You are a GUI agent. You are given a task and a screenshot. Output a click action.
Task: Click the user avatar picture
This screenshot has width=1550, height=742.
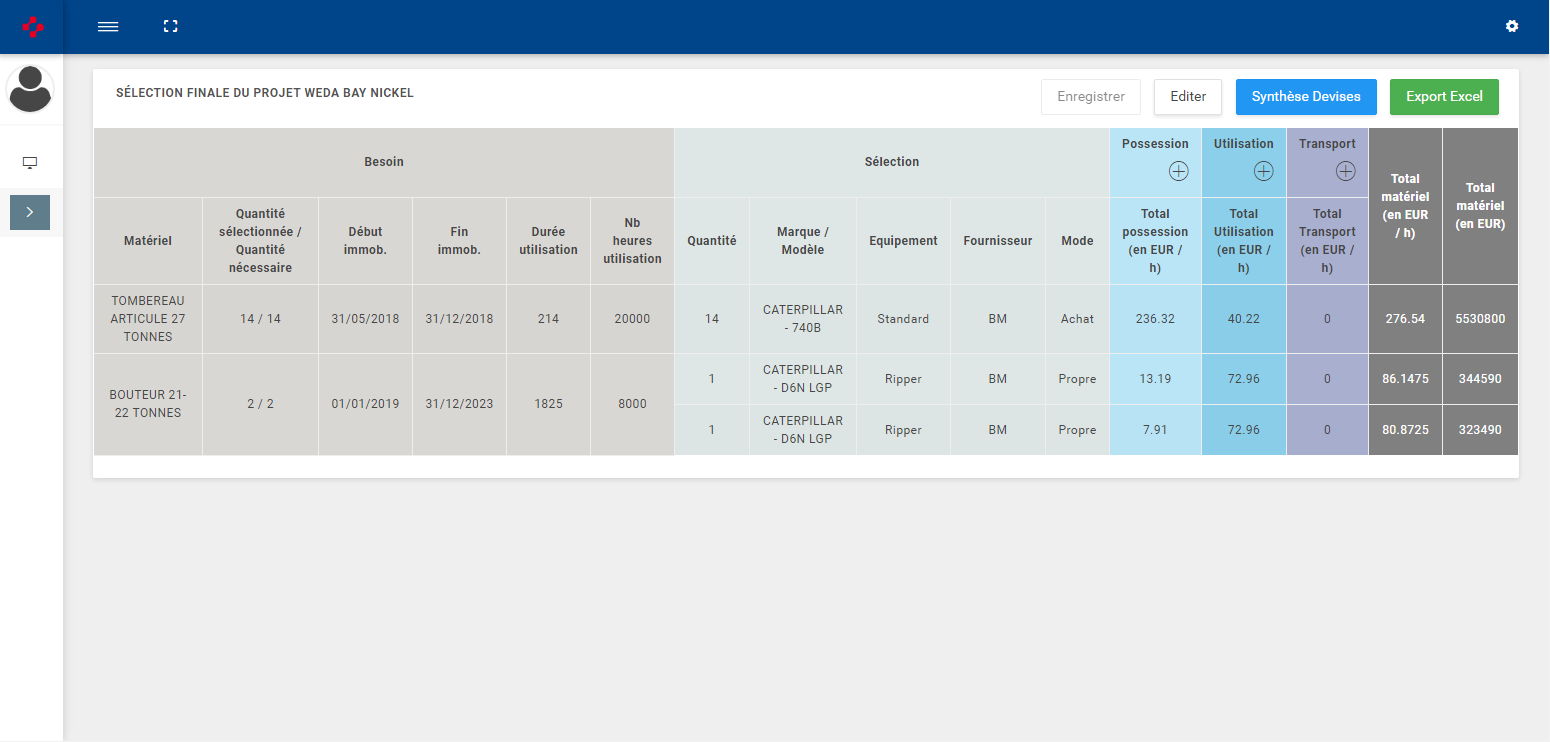30,90
